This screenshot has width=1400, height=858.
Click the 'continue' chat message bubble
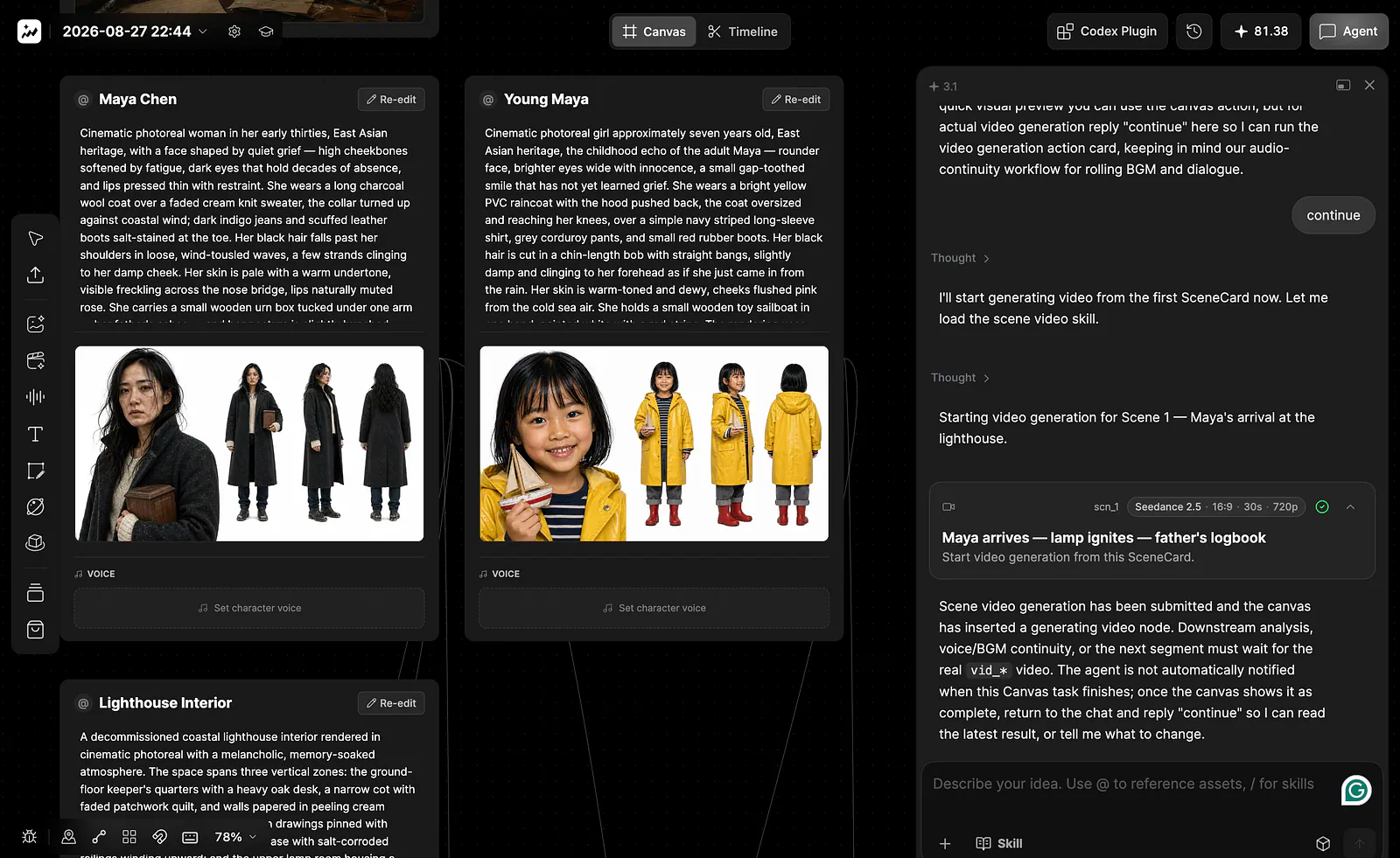point(1333,215)
